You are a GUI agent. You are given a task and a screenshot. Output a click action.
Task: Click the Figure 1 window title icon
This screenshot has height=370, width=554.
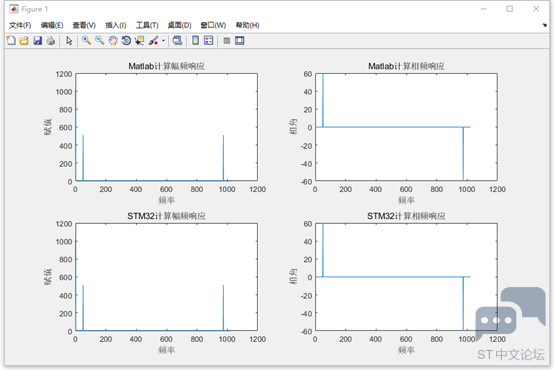pos(13,9)
